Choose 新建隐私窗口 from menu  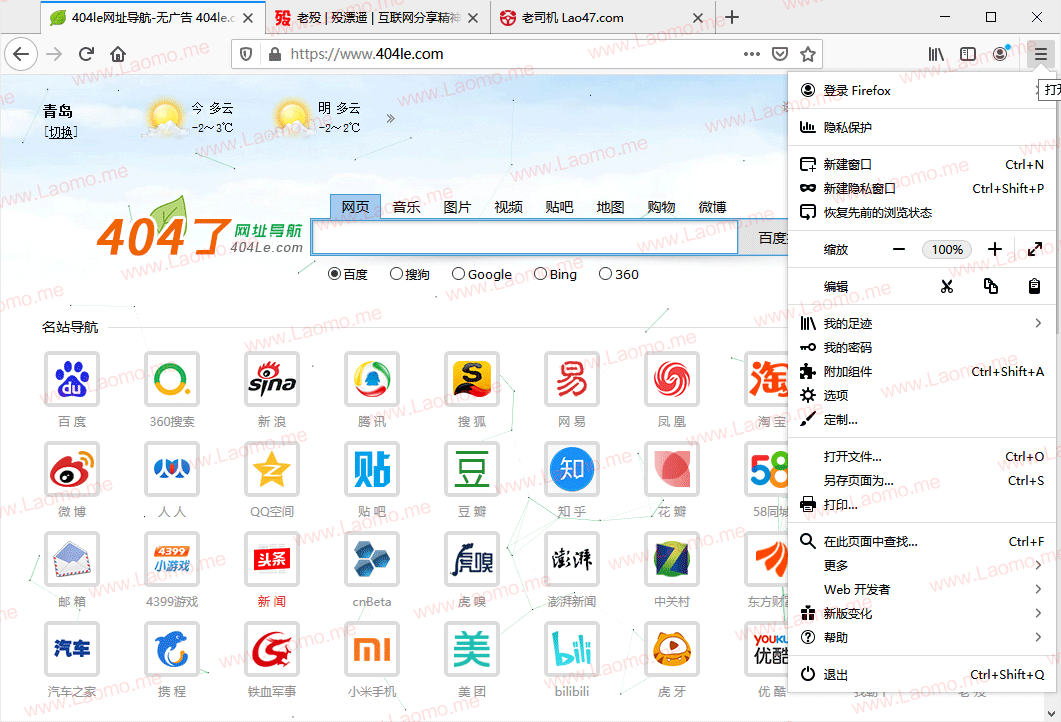coord(922,189)
